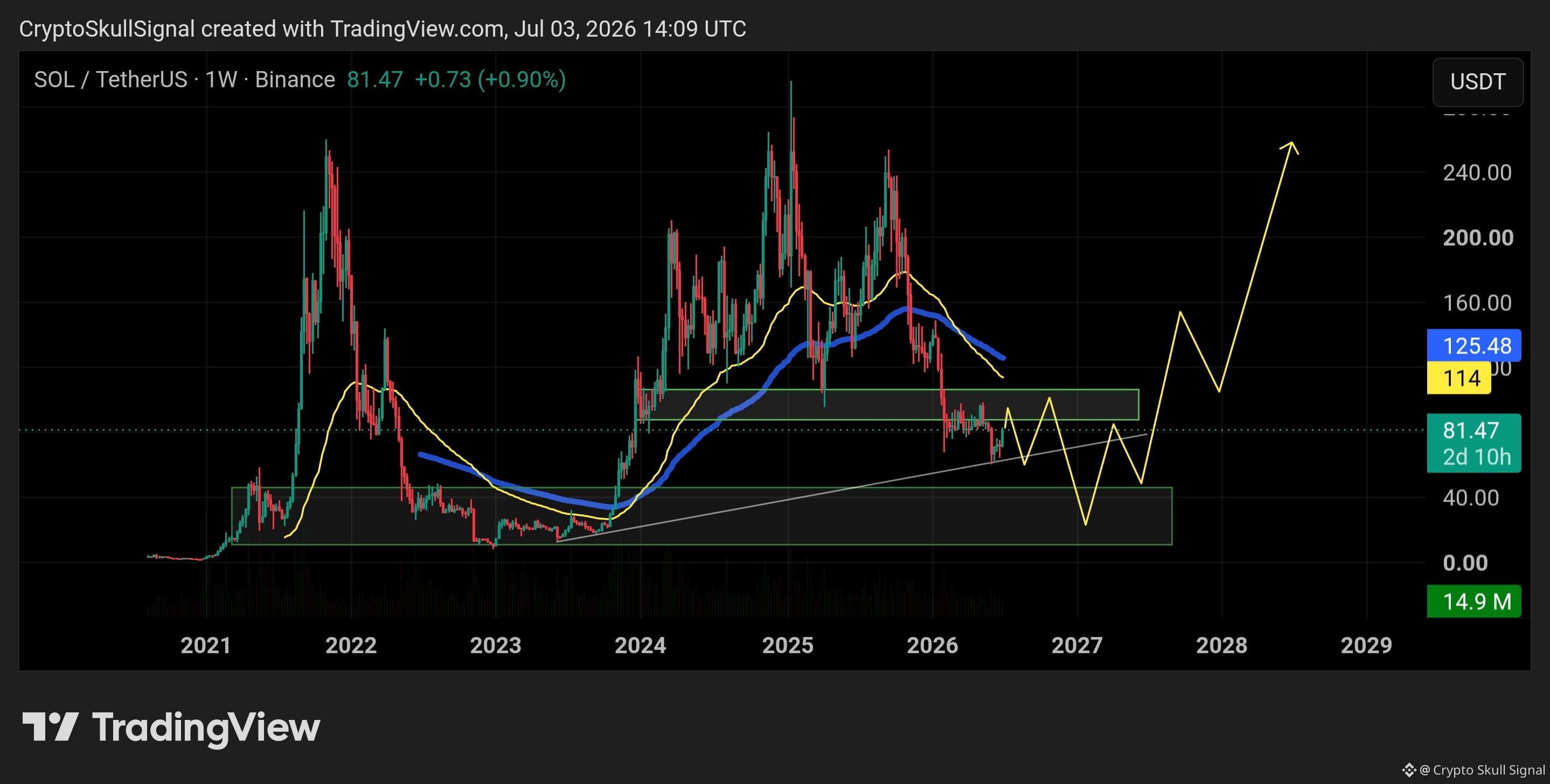The image size is (1550, 784).
Task: Click the blue 125.48 price label
Action: [x=1473, y=346]
